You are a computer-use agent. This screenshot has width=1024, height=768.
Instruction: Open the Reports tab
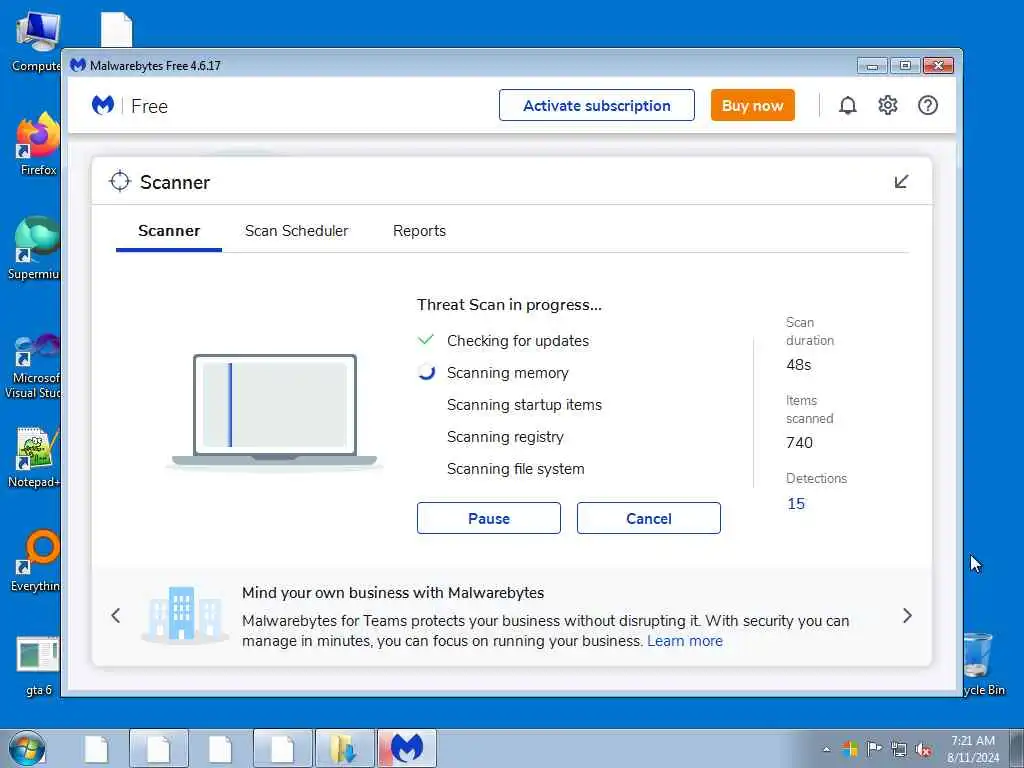point(419,231)
